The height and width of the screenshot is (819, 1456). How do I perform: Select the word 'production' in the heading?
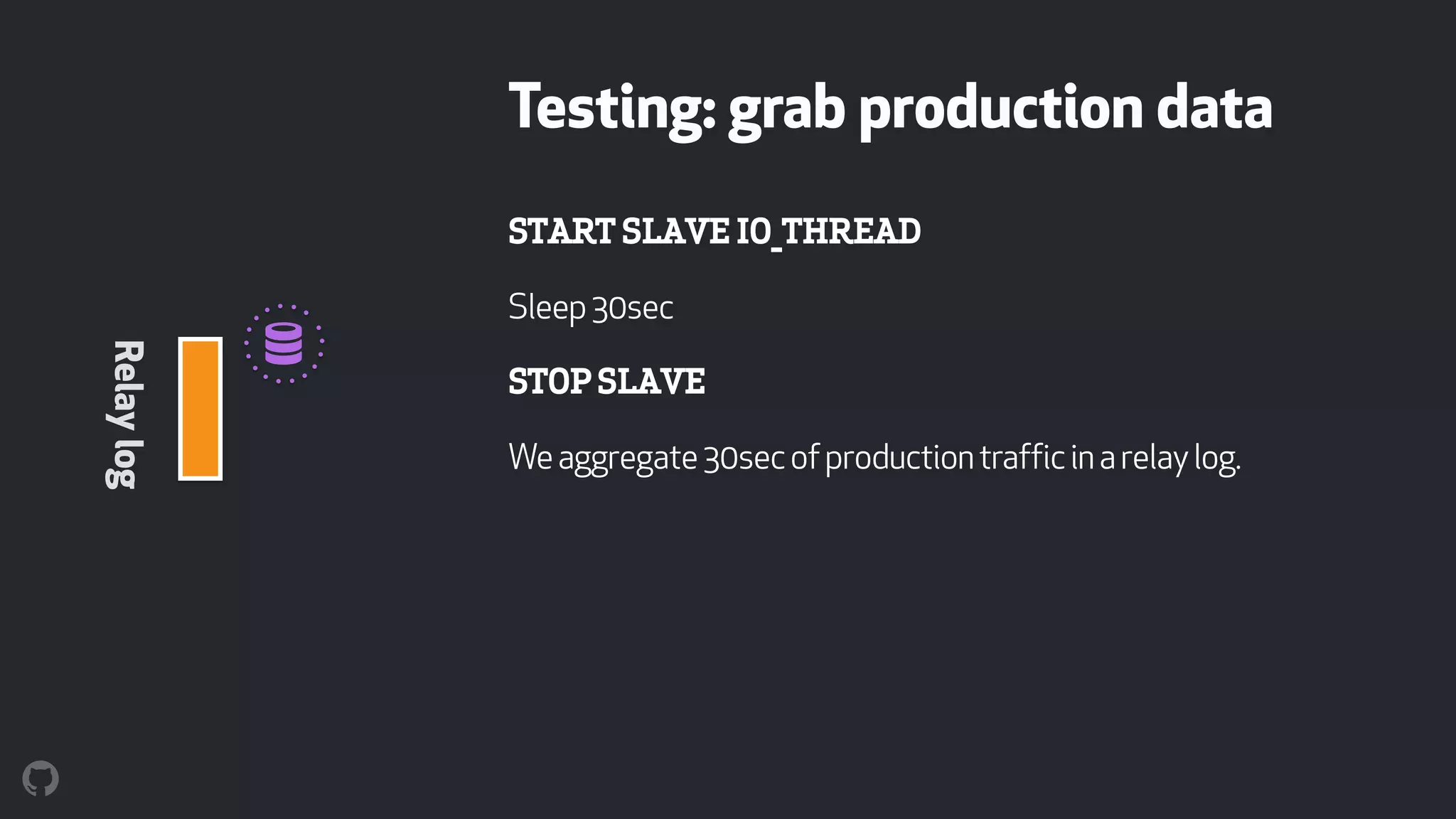point(1001,108)
